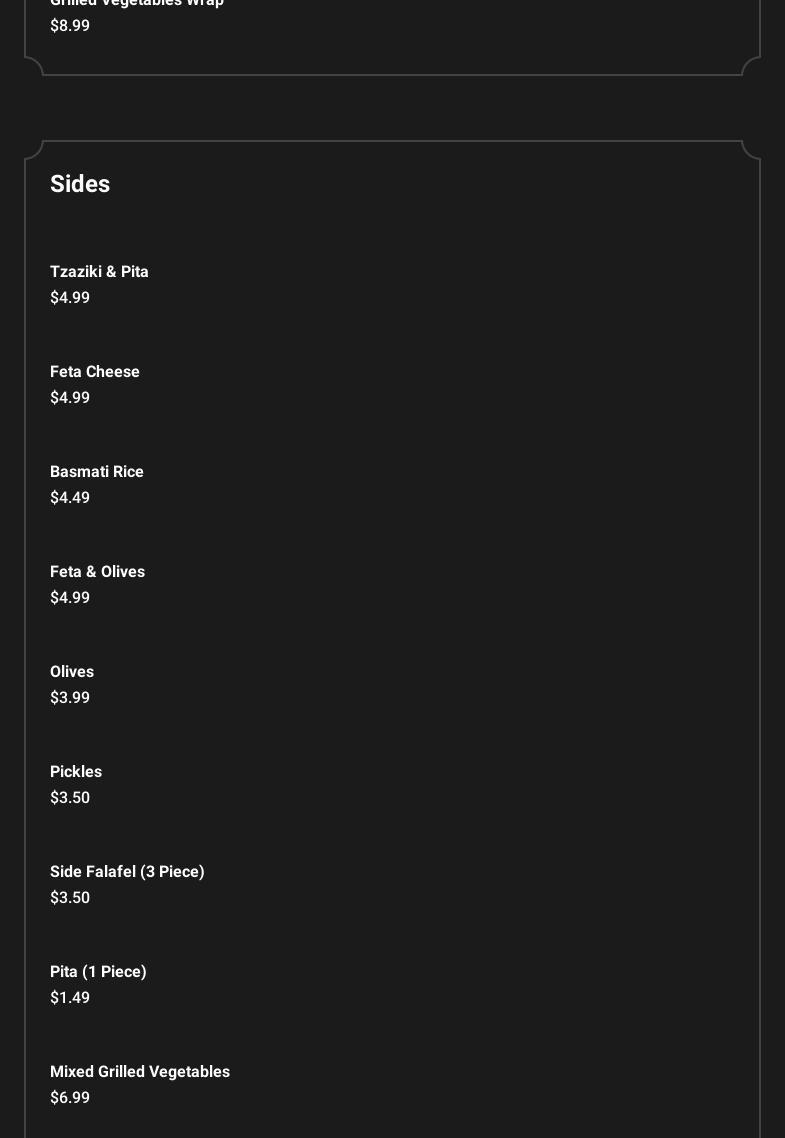Click the price under Tzaziki & Pita
The height and width of the screenshot is (1138, 785).
coord(70,298)
